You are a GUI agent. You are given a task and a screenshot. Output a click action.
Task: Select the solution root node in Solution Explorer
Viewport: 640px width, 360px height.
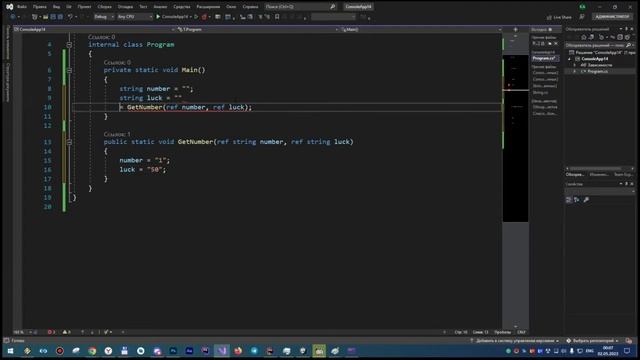[602, 53]
